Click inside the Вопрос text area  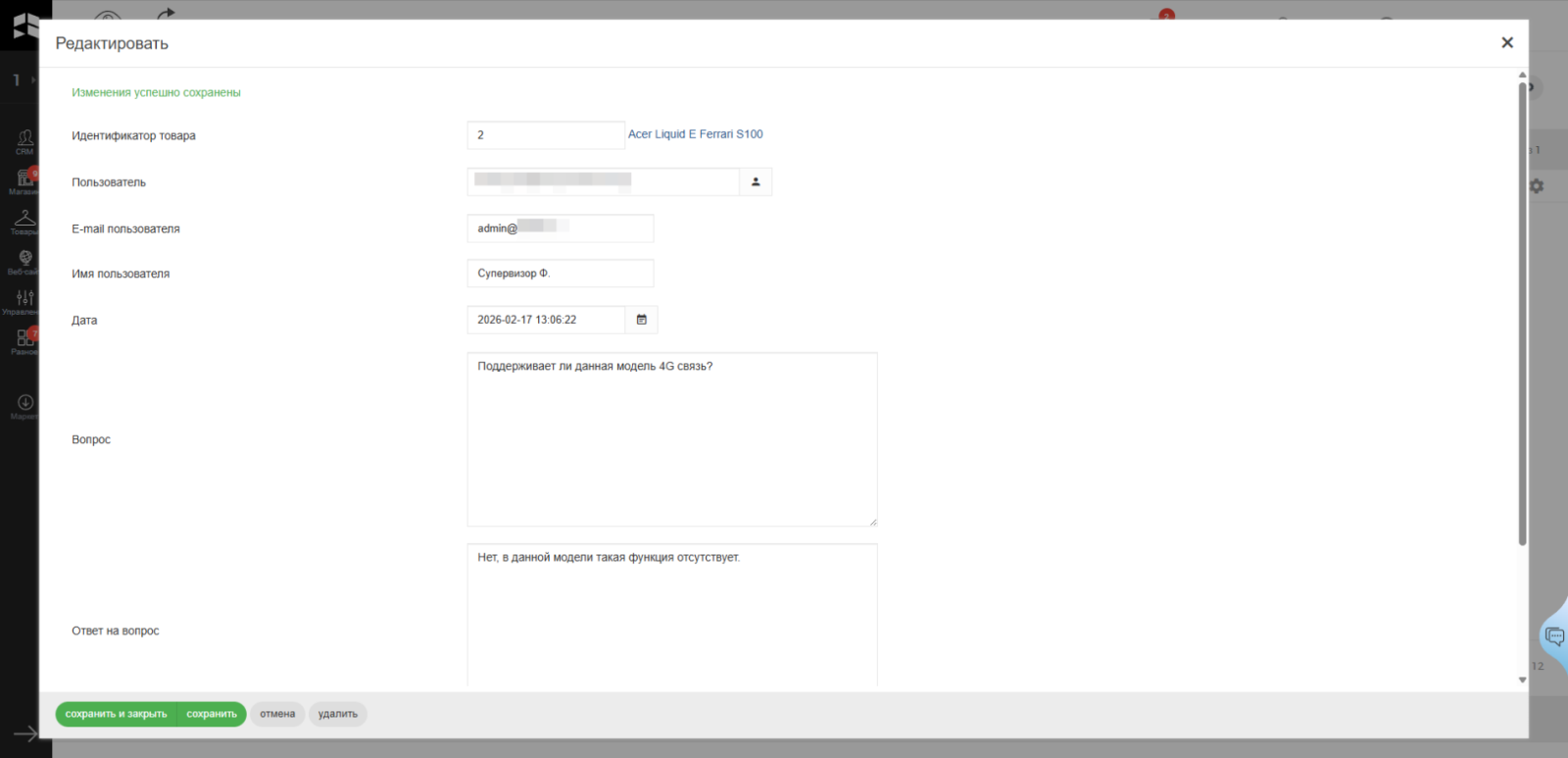coord(671,439)
